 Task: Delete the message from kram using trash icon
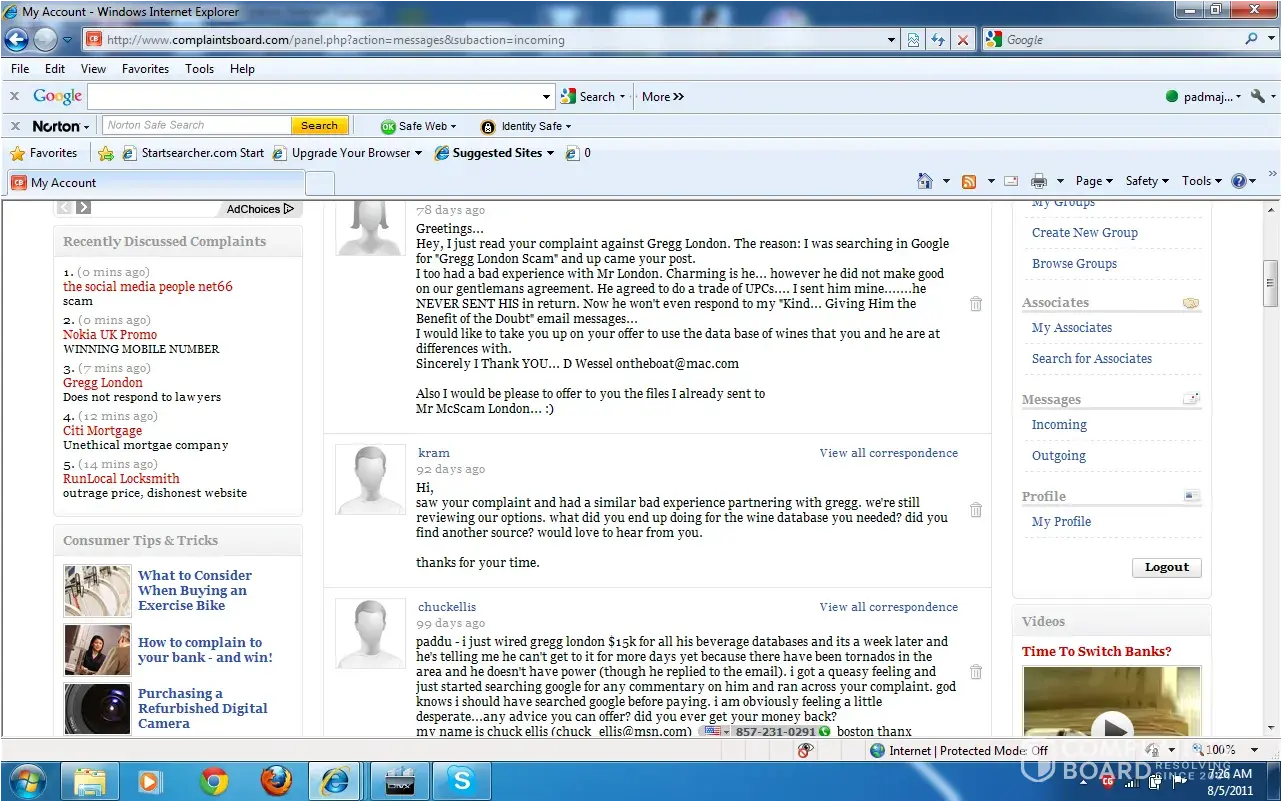[x=976, y=510]
